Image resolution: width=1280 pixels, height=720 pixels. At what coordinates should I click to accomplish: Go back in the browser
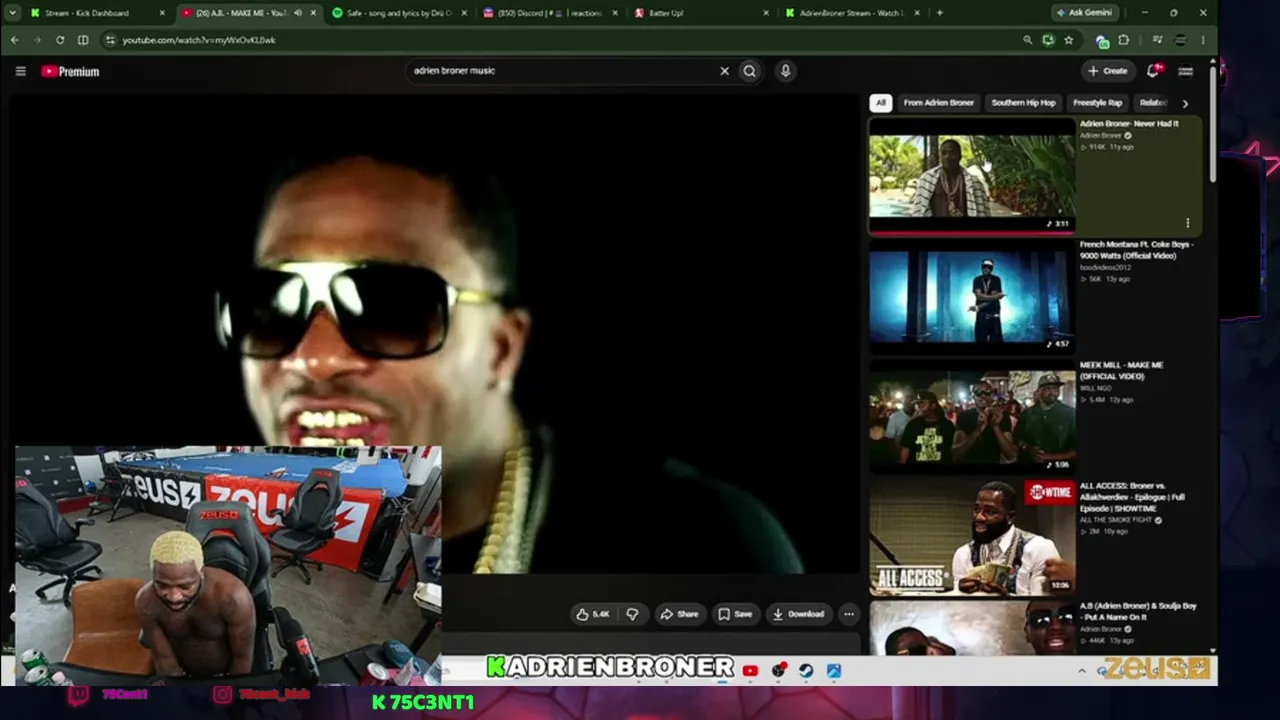(14, 40)
